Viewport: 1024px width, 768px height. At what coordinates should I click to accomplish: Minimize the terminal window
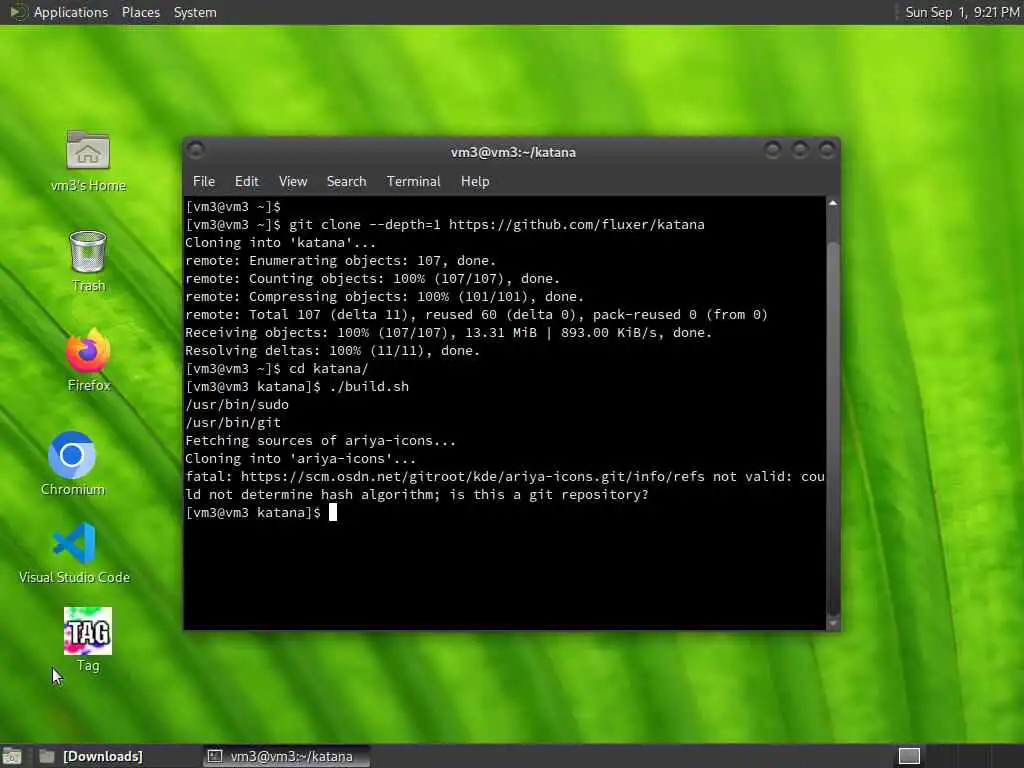773,151
